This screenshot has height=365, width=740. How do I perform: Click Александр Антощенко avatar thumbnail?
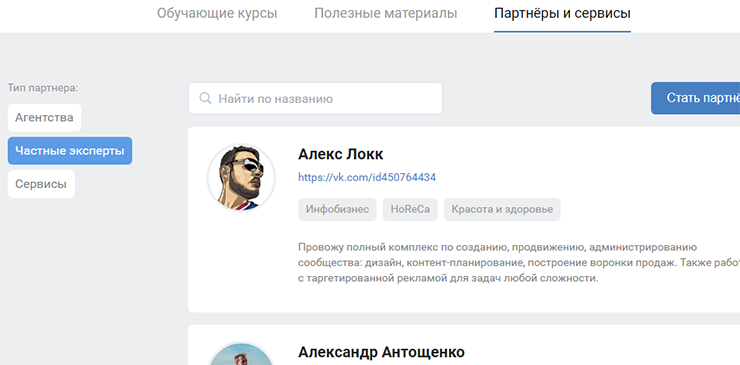pos(241,354)
